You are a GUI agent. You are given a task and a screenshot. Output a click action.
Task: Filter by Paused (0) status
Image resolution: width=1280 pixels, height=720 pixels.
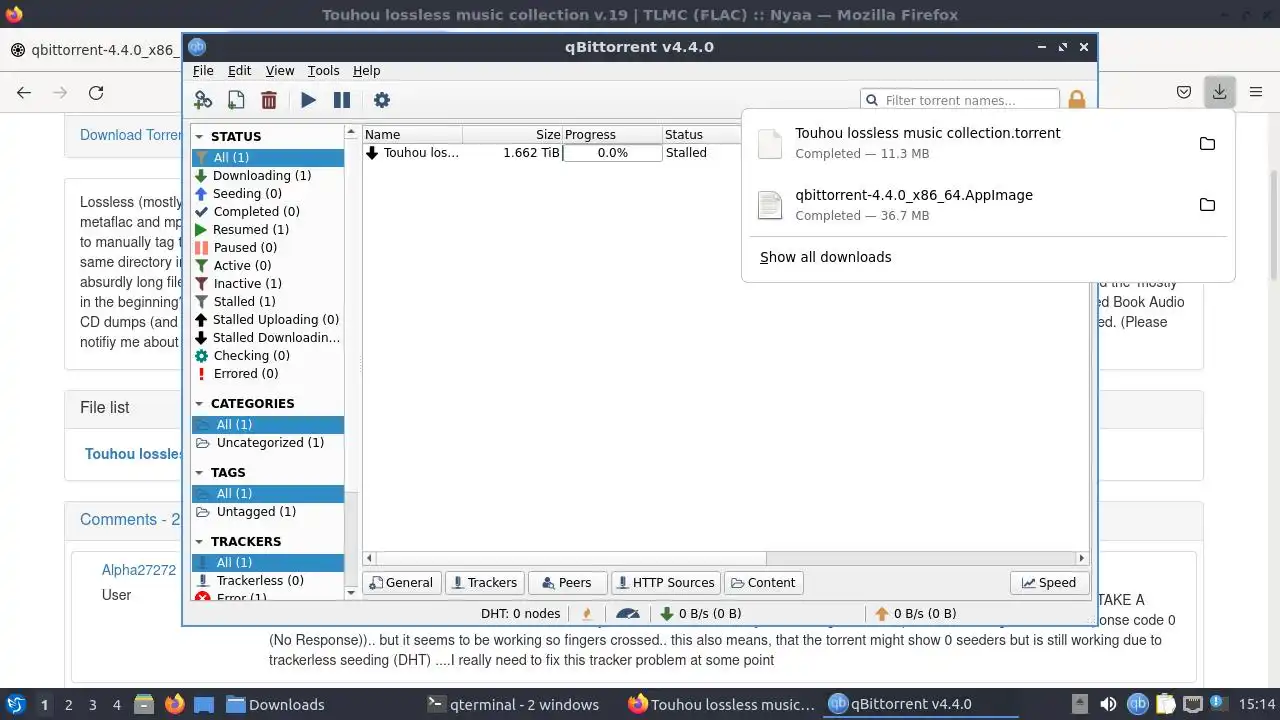(x=268, y=247)
